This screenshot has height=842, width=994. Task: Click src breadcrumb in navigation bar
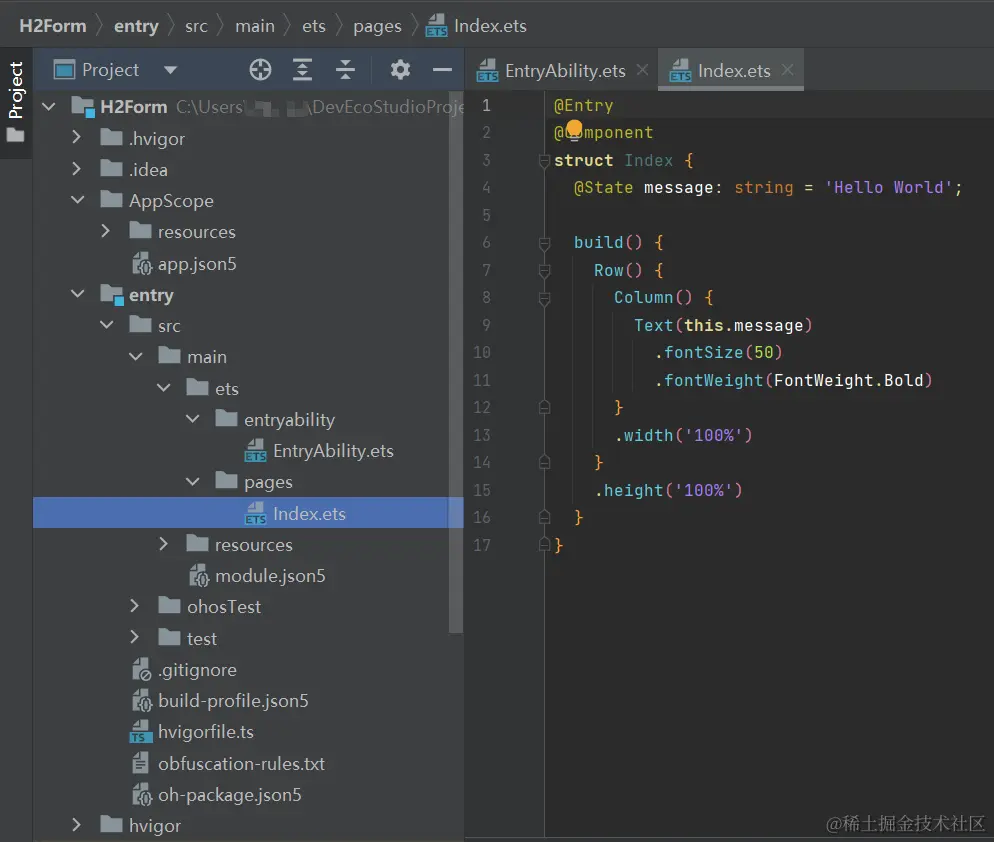click(196, 26)
